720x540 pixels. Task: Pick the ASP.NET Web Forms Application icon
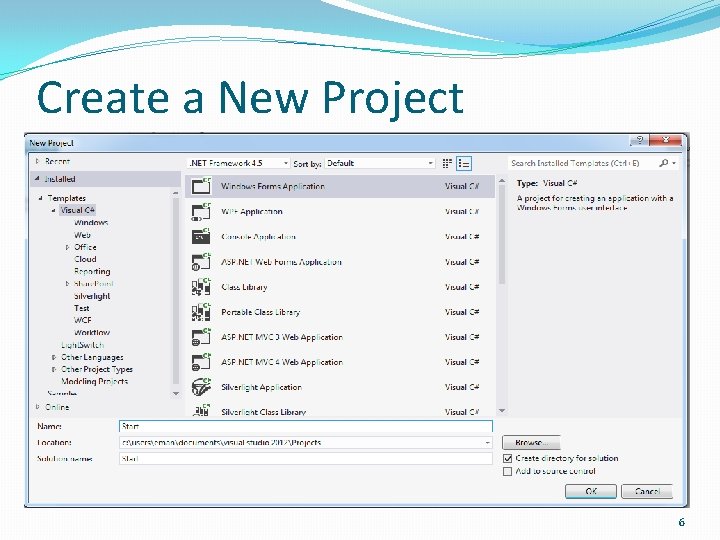tap(201, 262)
